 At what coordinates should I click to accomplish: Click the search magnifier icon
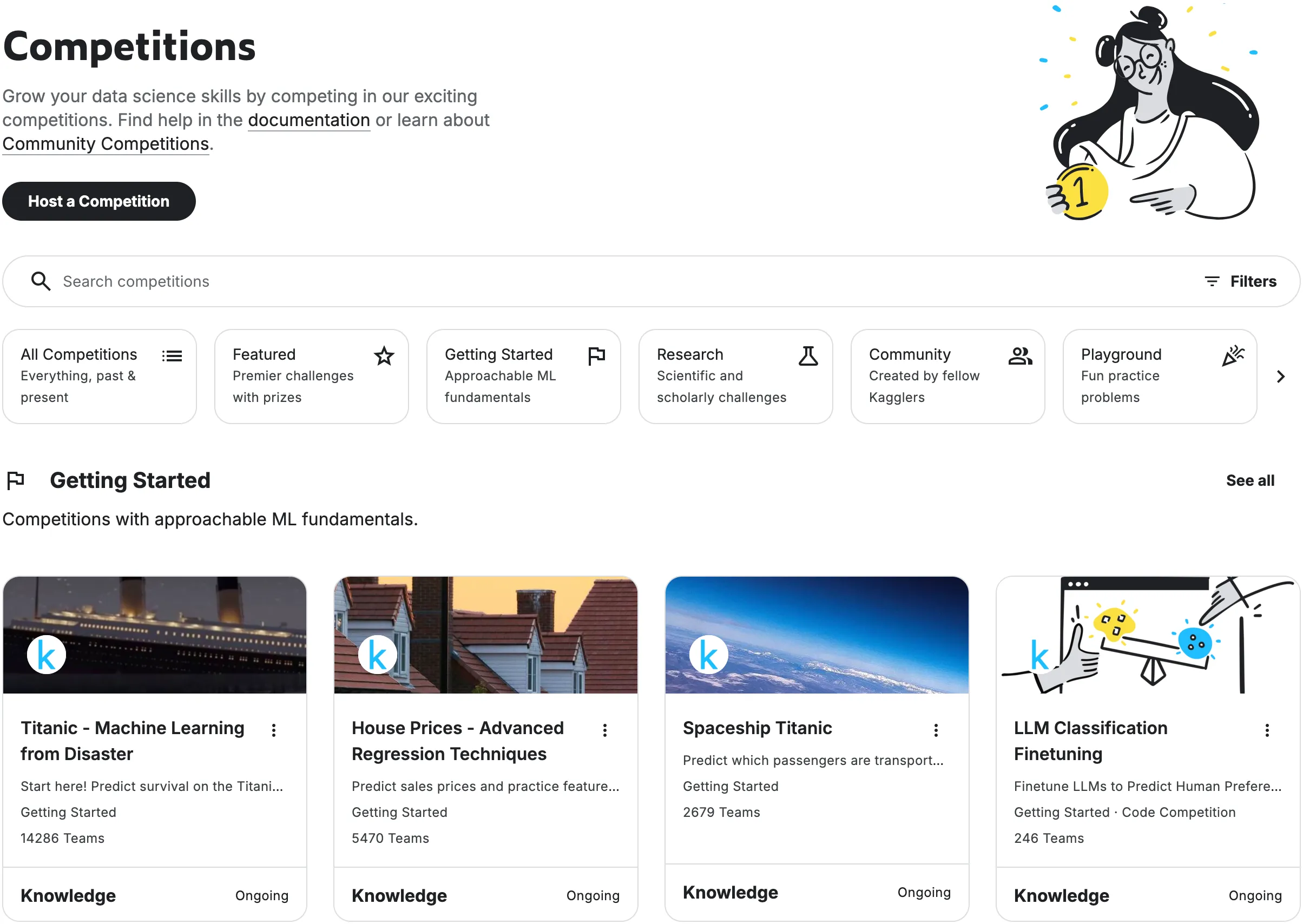click(x=41, y=281)
